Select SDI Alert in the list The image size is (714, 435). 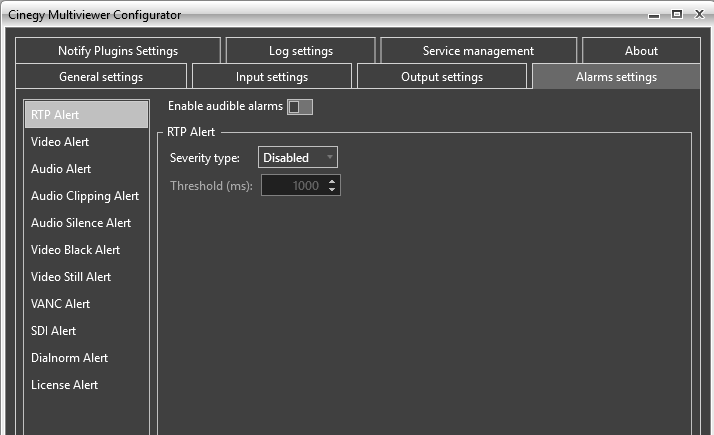(87, 331)
